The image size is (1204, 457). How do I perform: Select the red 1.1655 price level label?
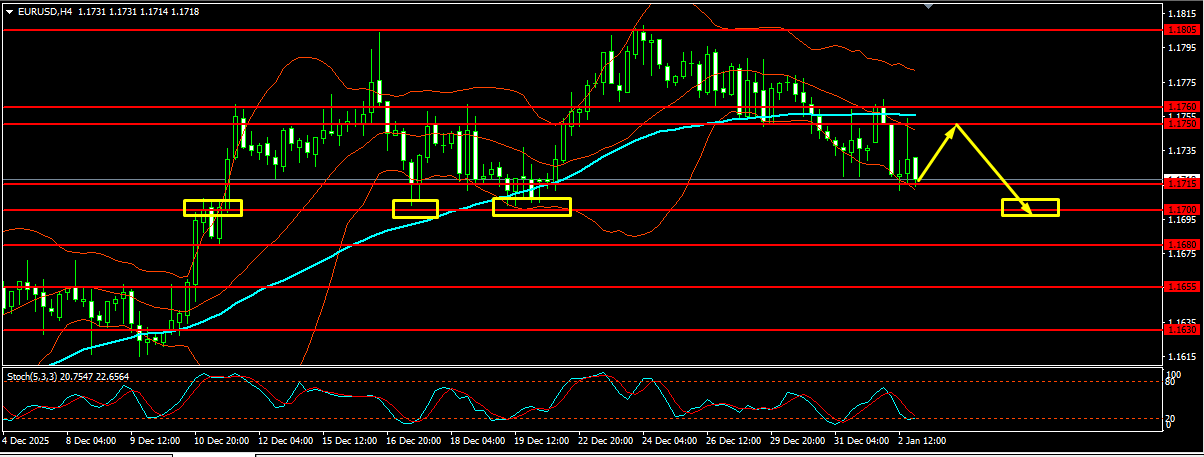click(1182, 287)
